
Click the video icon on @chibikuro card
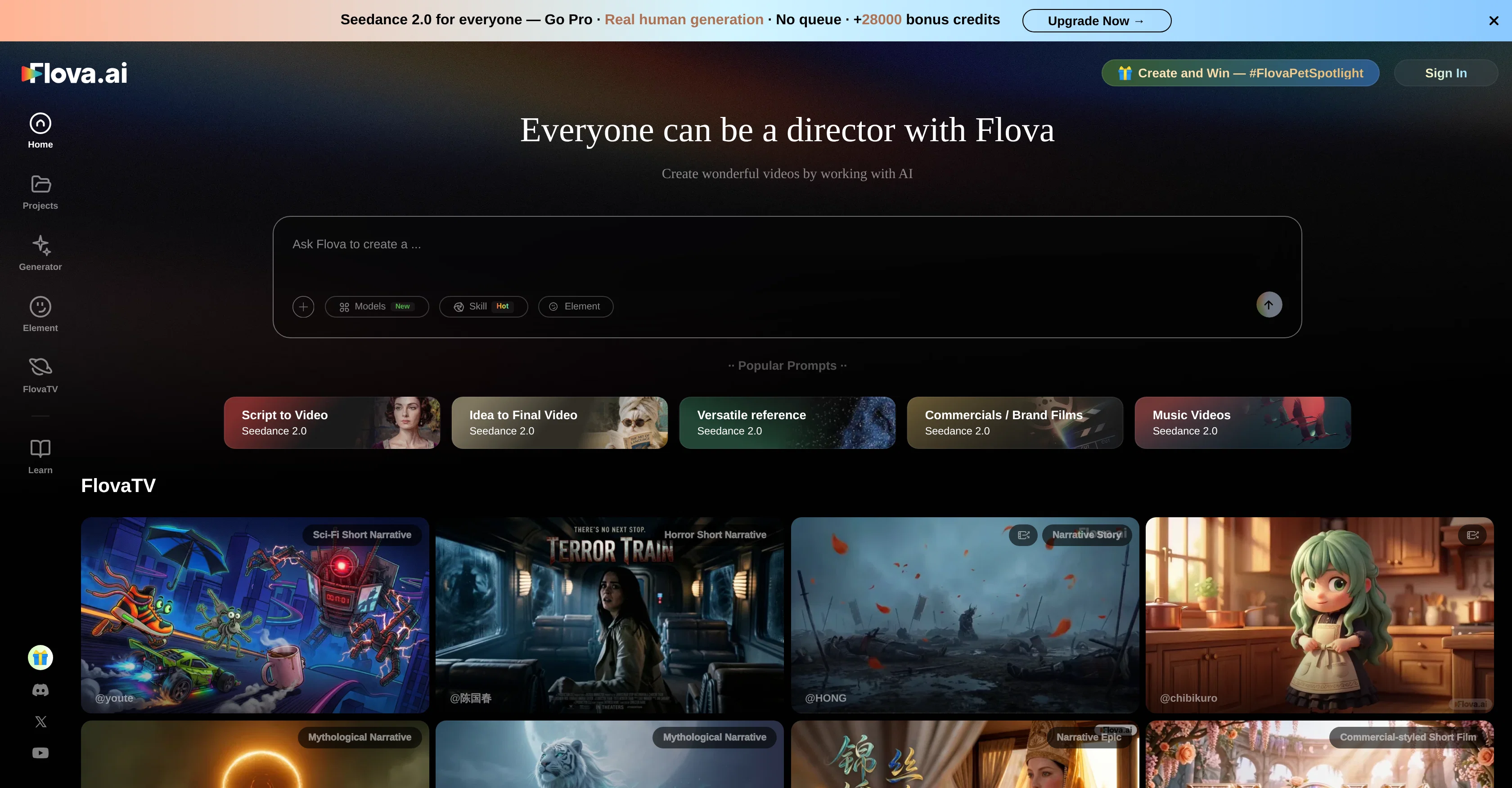coord(1472,534)
